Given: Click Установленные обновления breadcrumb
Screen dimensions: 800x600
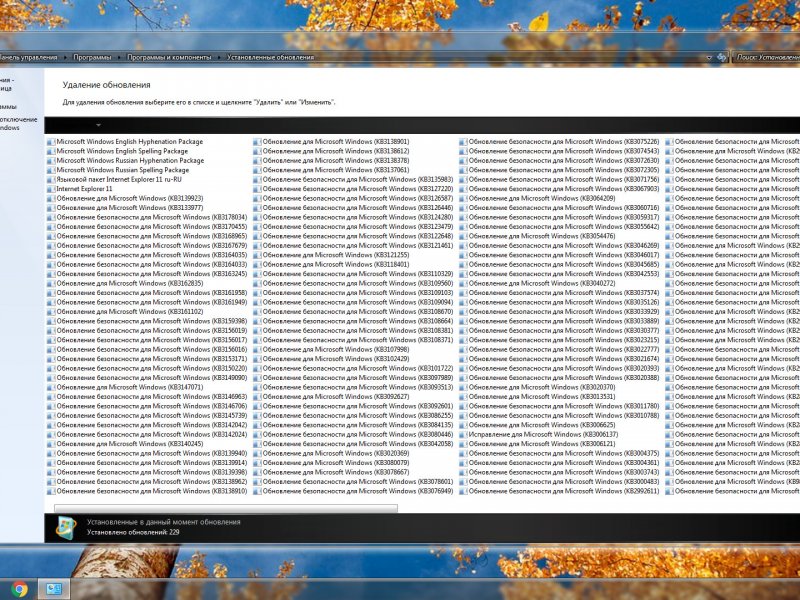Looking at the screenshot, I should pyautogui.click(x=270, y=57).
